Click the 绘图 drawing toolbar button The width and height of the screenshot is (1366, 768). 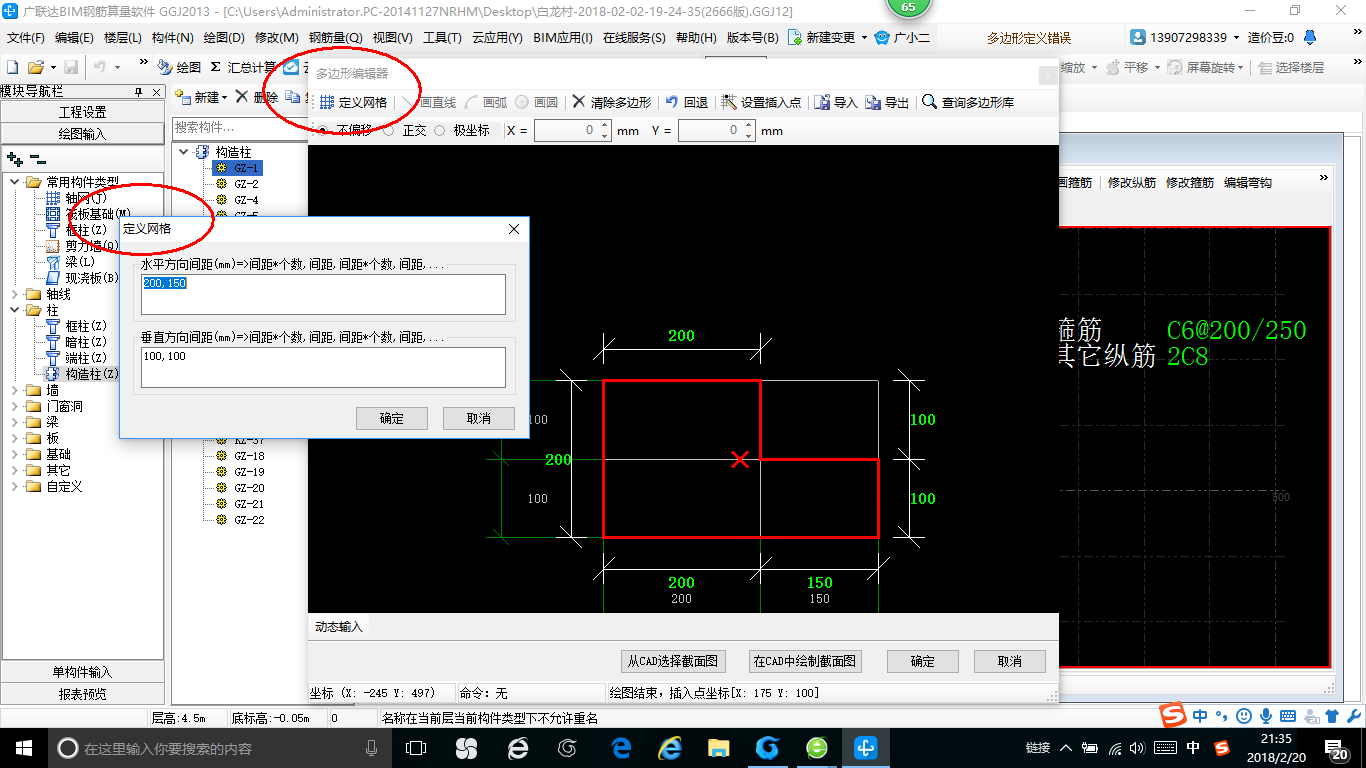[x=180, y=67]
